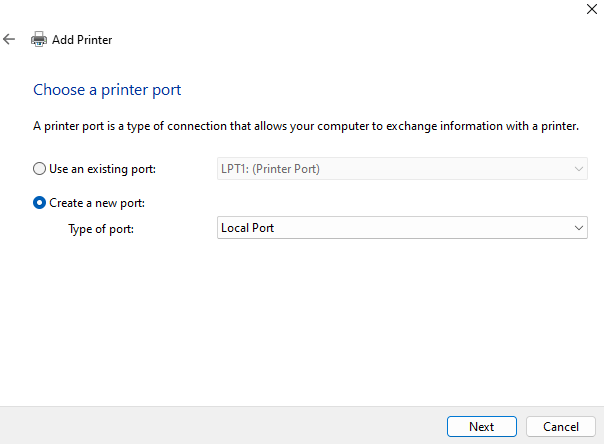The image size is (604, 444).
Task: Click the 'Local Port' text inside combo box
Action: tap(247, 228)
